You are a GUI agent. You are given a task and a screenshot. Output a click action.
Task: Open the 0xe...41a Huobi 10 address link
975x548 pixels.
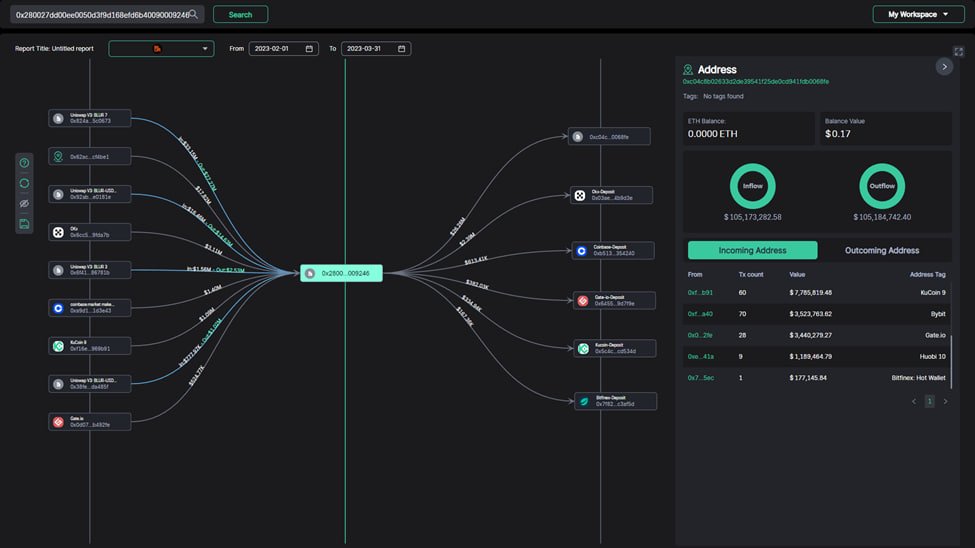[x=701, y=356]
